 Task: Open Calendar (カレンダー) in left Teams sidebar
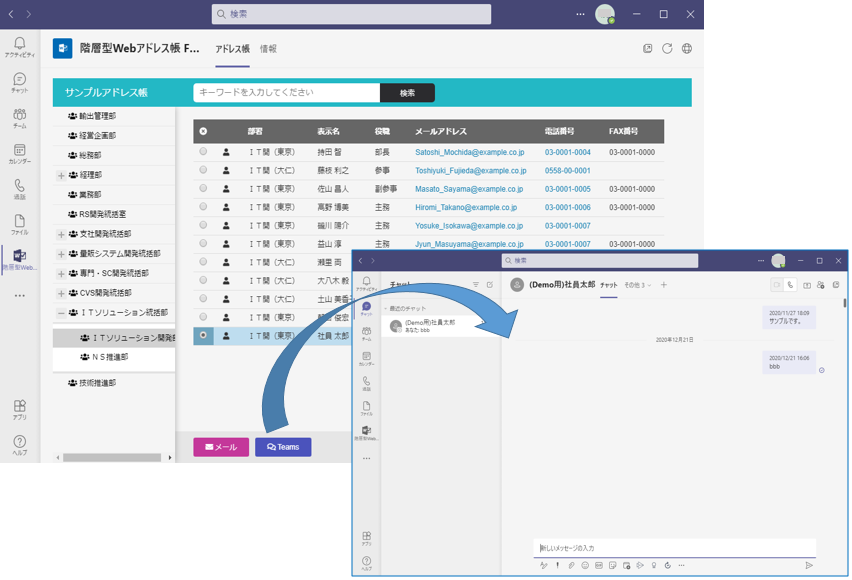(19, 154)
